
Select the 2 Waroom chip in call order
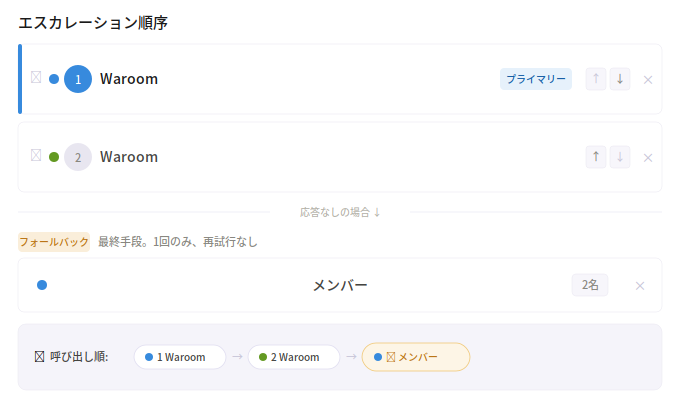(294, 357)
